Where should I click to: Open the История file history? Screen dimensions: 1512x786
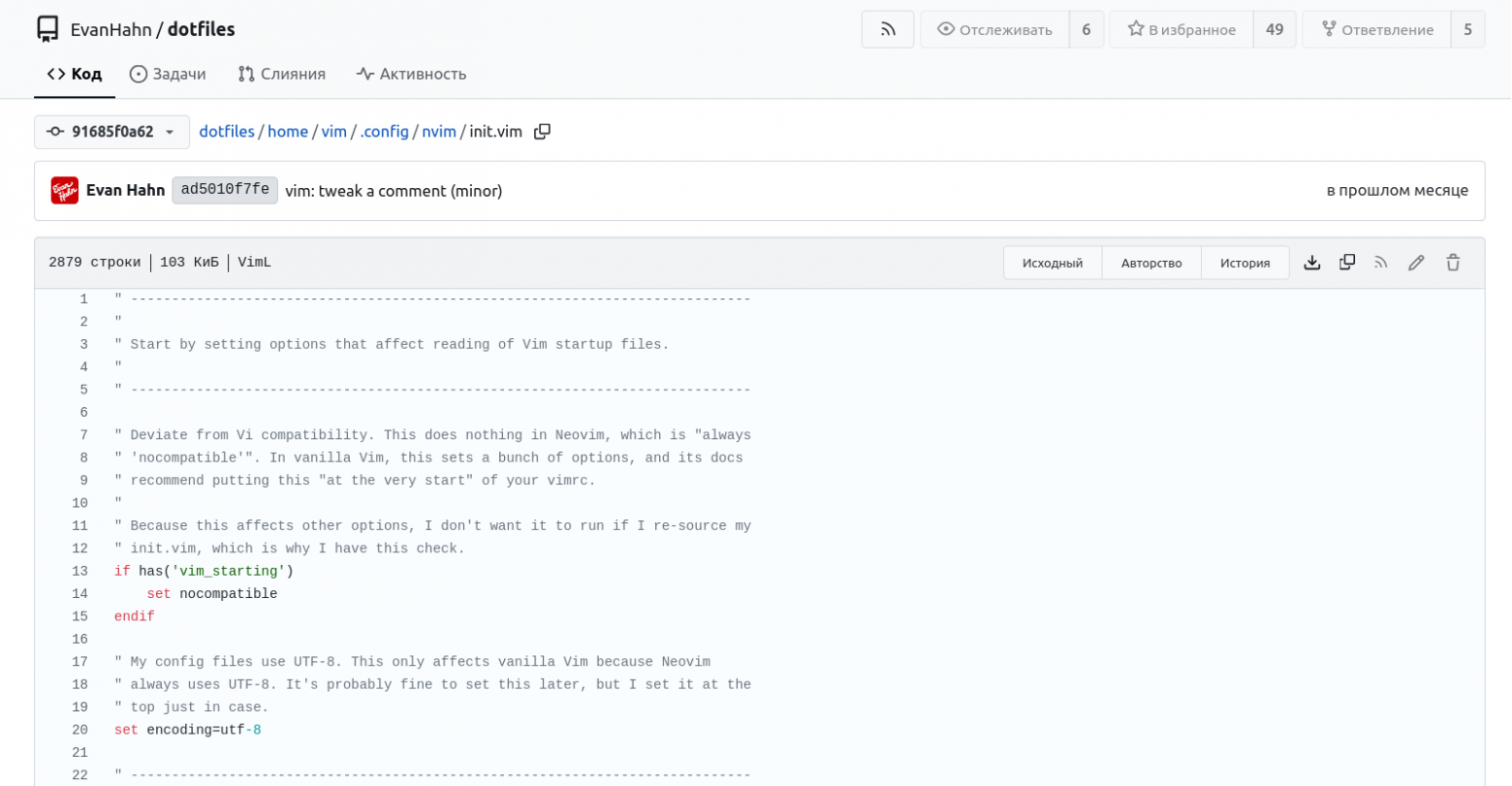coord(1244,263)
